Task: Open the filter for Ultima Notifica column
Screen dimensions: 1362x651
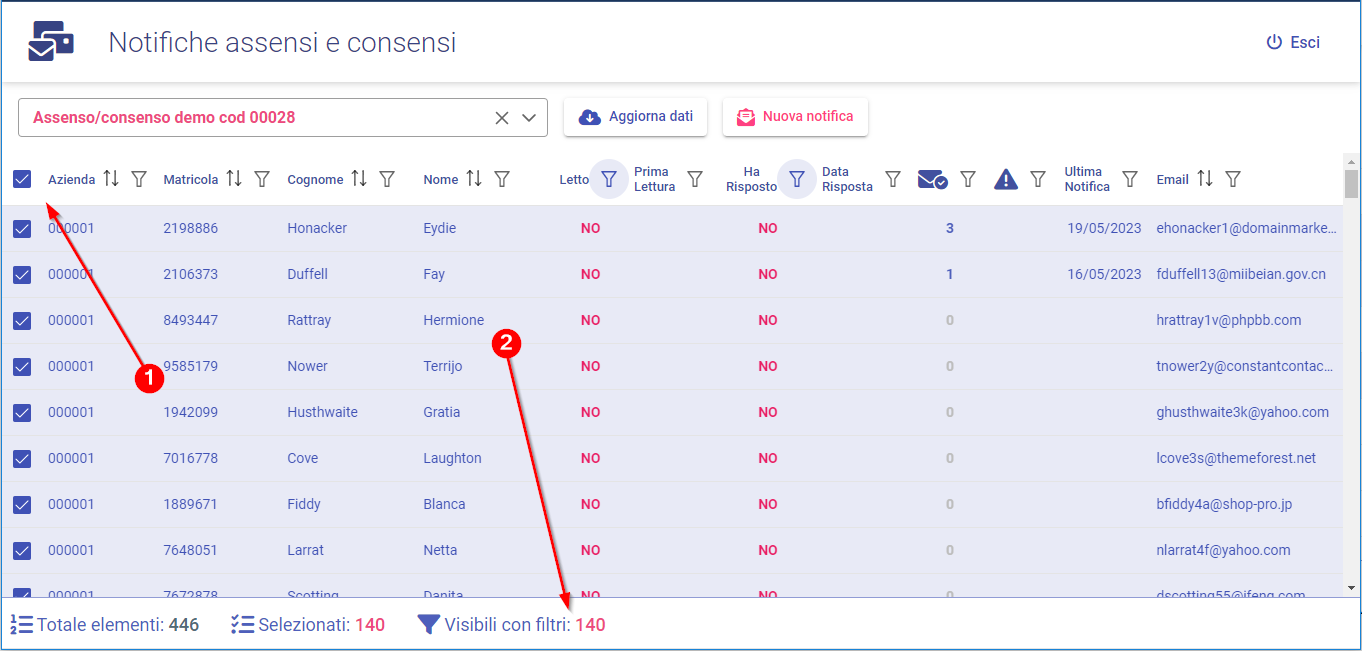Action: (1130, 179)
